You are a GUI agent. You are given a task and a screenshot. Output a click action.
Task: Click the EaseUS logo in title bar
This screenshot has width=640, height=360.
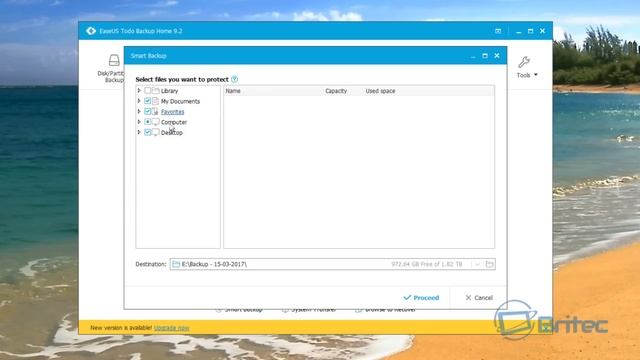[91, 31]
